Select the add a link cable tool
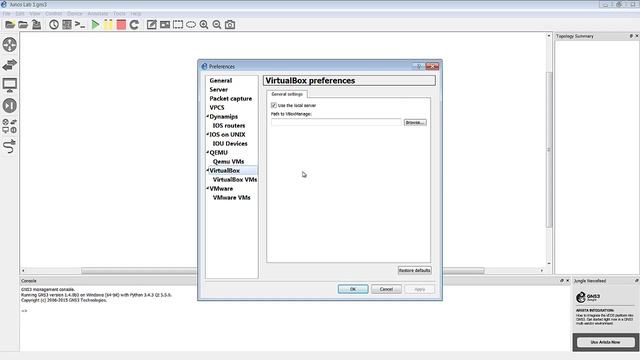 point(9,146)
